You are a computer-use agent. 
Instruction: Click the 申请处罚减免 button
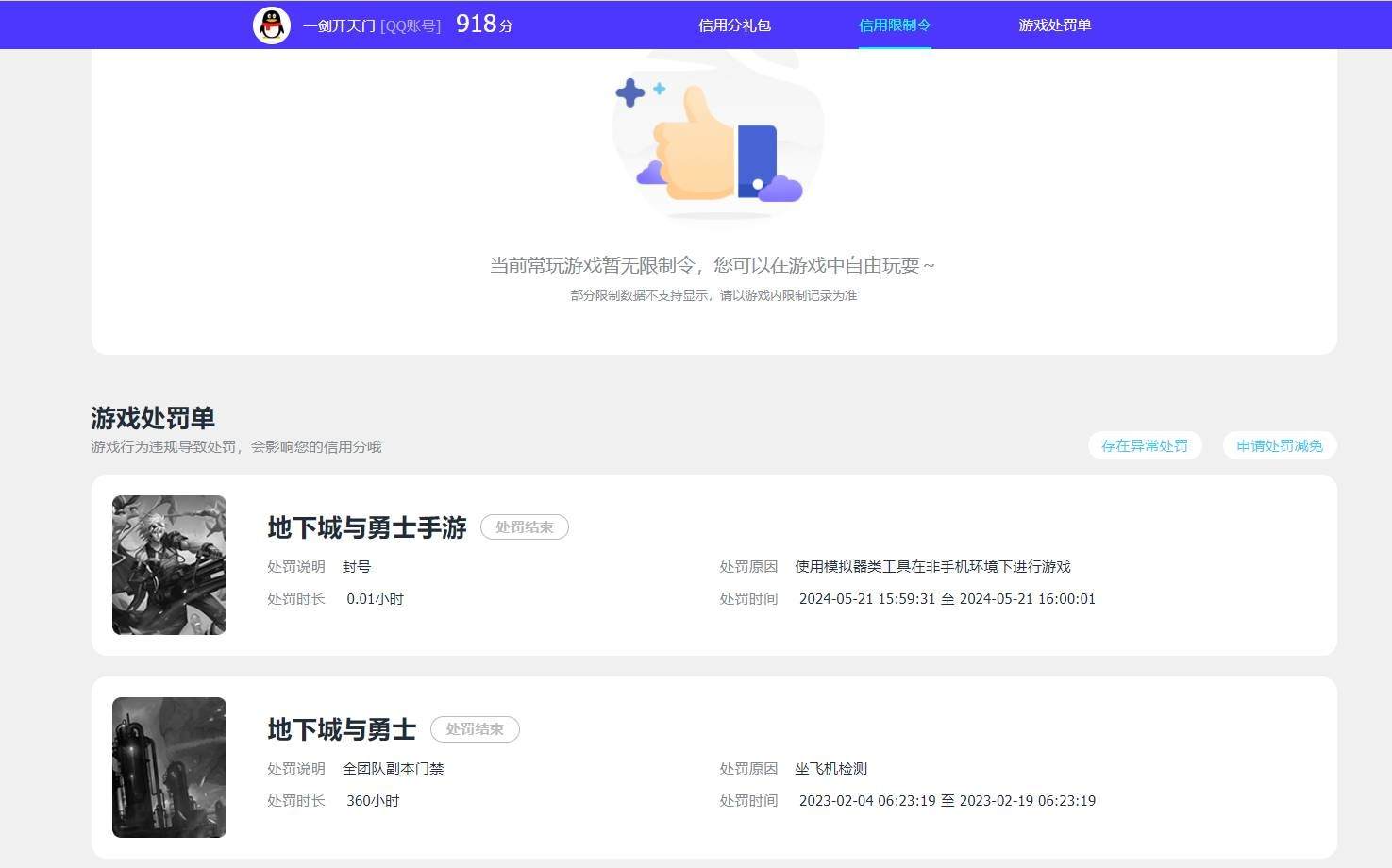click(1280, 445)
